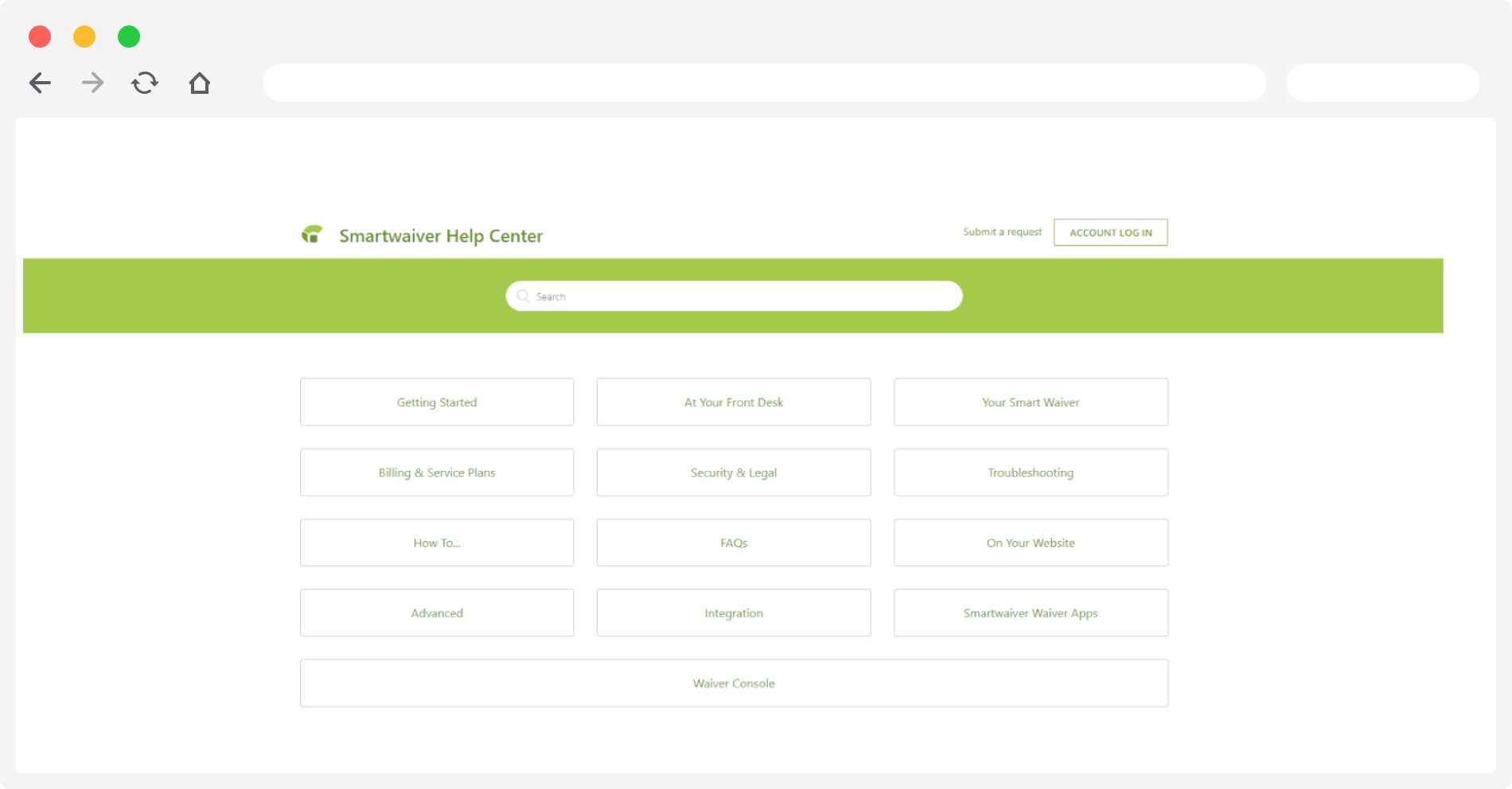The height and width of the screenshot is (789, 1512).
Task: Select the Smartwaiver Waiver Apps category
Action: tap(1031, 612)
